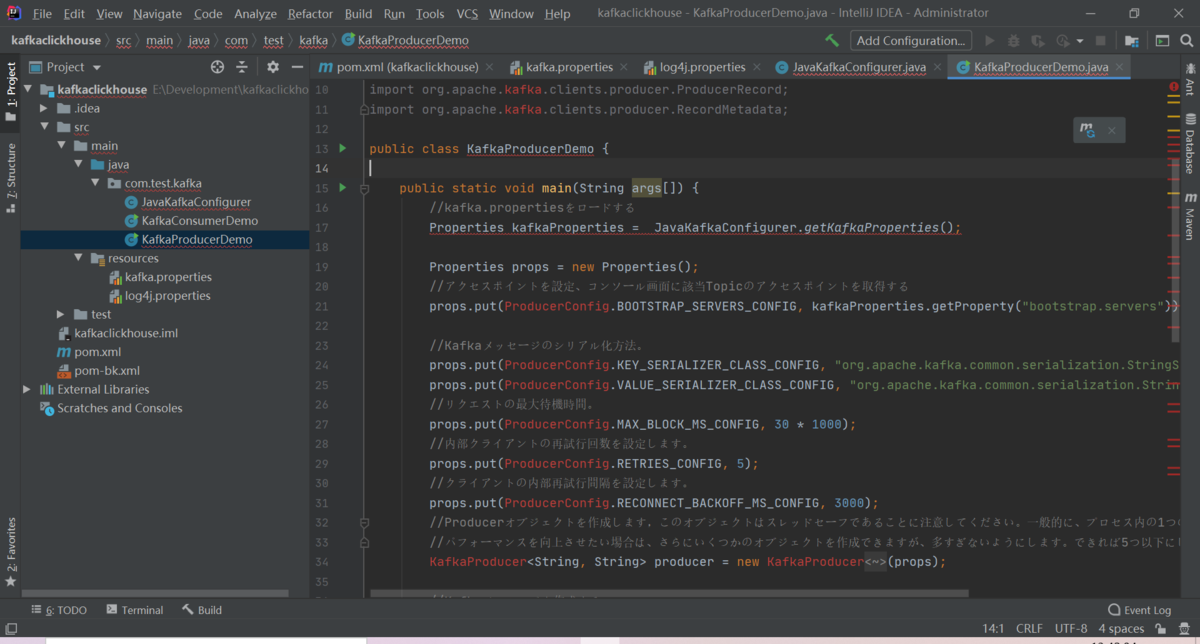1200x644 pixels.
Task: Select kafka.properties file in project tree
Action: coord(167,277)
